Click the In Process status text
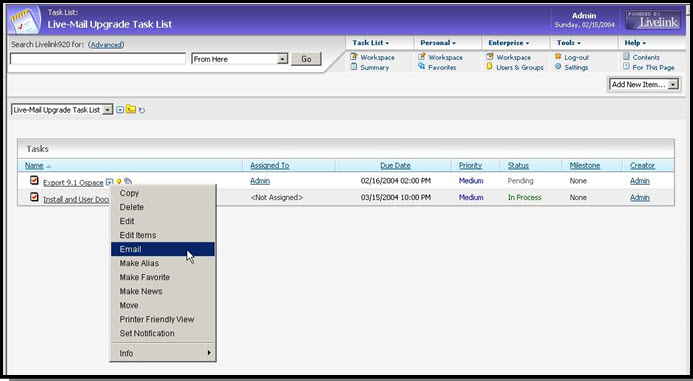 pyautogui.click(x=524, y=198)
